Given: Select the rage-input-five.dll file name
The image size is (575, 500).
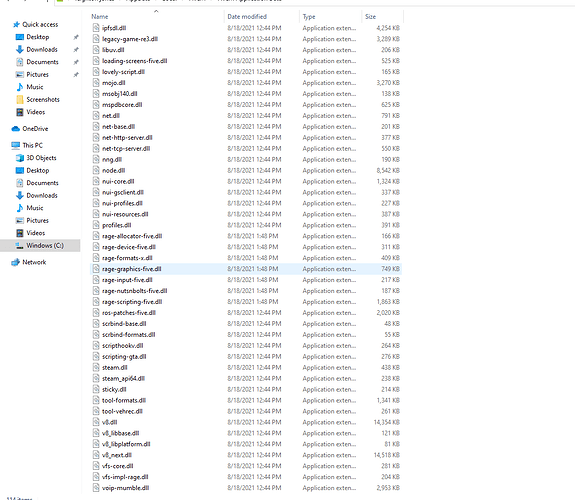Looking at the screenshot, I should point(127,280).
